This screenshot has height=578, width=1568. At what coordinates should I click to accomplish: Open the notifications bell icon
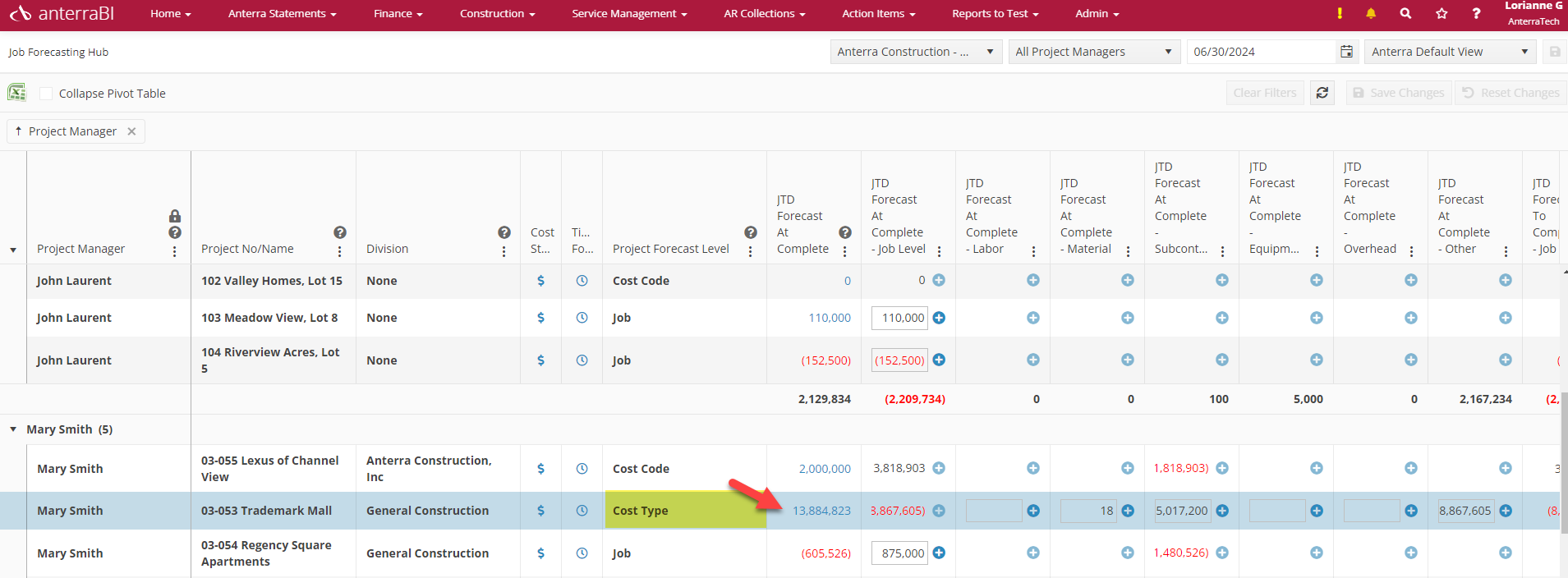click(x=1371, y=13)
